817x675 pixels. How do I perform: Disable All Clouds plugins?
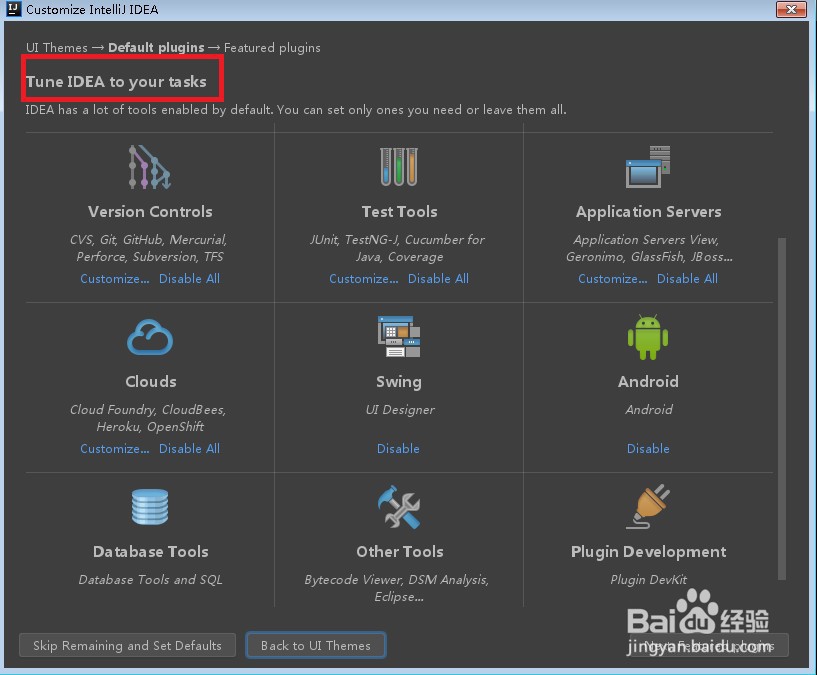click(x=189, y=449)
